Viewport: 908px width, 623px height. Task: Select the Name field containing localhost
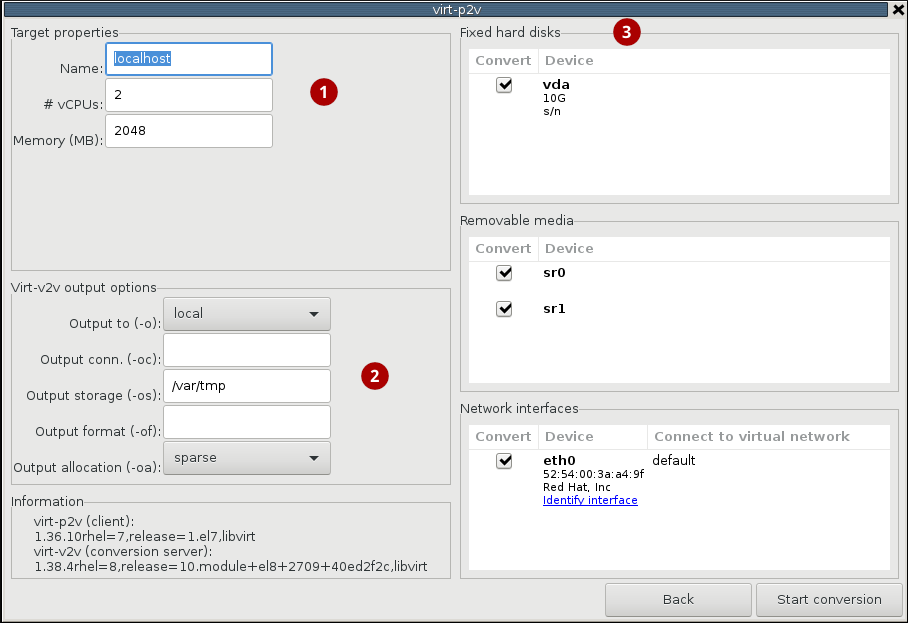pyautogui.click(x=188, y=59)
